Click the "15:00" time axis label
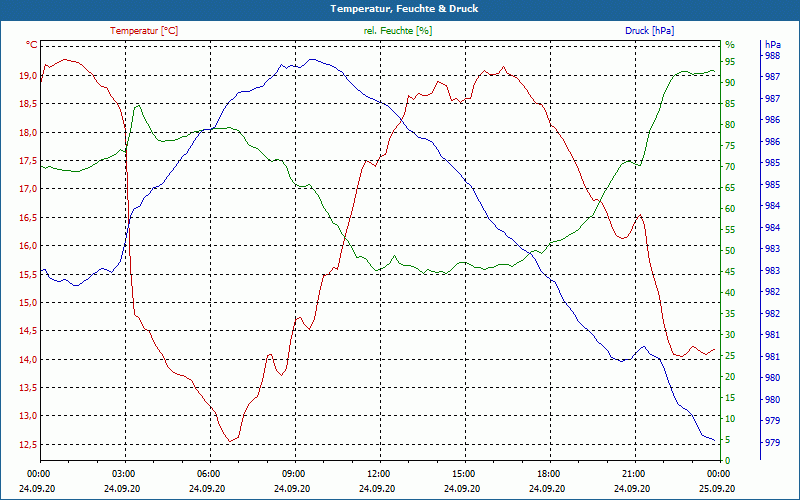The height and width of the screenshot is (500, 800). [x=462, y=474]
